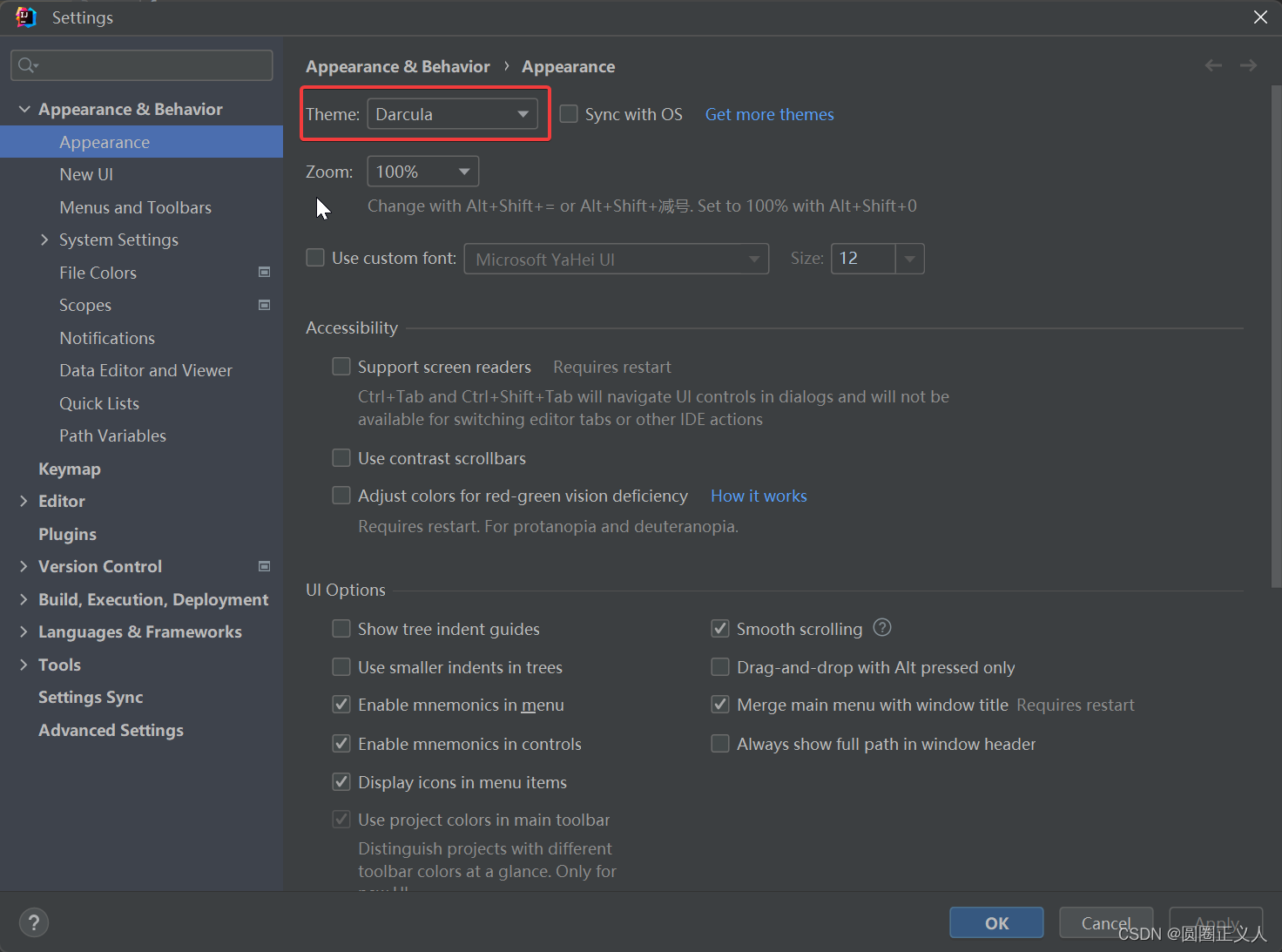Close the Settings dialog
The height and width of the screenshot is (952, 1282).
[x=1260, y=17]
